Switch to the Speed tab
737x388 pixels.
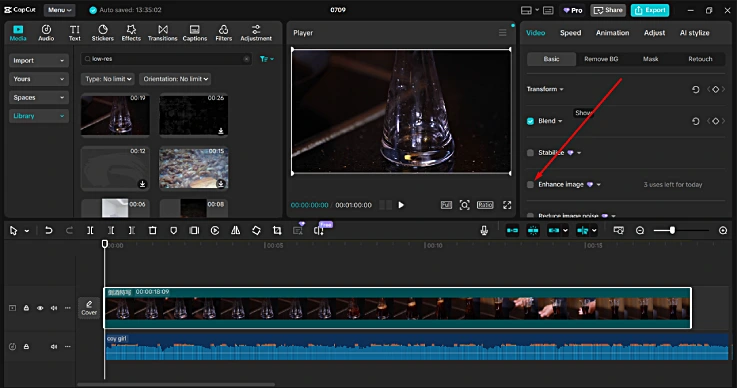(x=571, y=33)
